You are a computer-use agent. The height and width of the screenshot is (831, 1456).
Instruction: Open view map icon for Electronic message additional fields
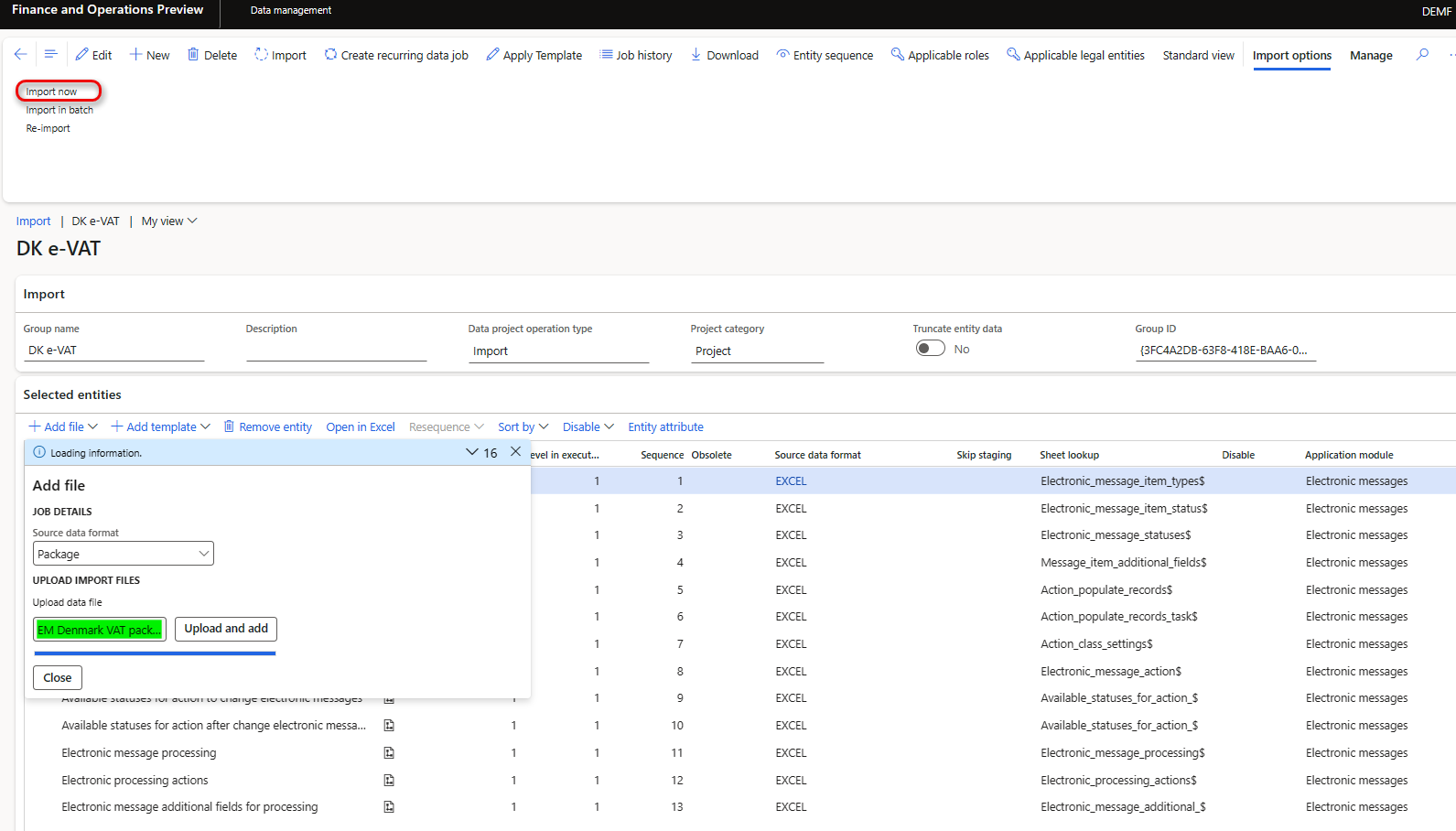(x=389, y=807)
